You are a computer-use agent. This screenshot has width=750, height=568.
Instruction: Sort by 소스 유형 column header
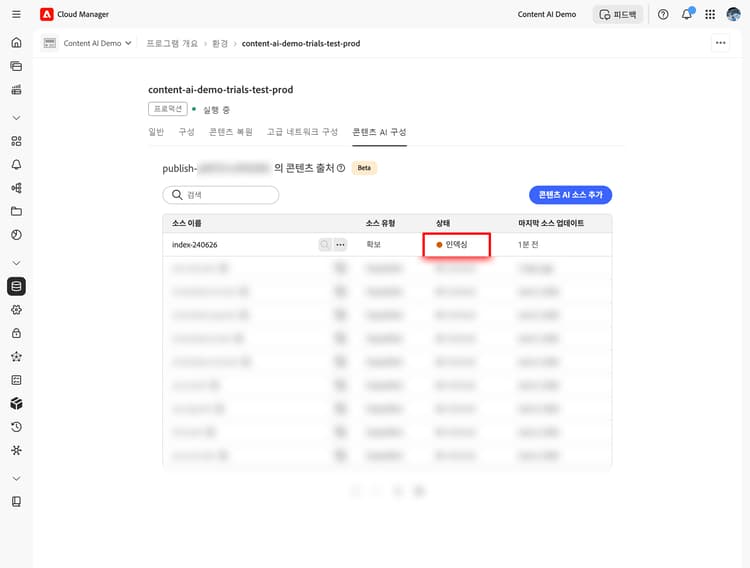[381, 223]
